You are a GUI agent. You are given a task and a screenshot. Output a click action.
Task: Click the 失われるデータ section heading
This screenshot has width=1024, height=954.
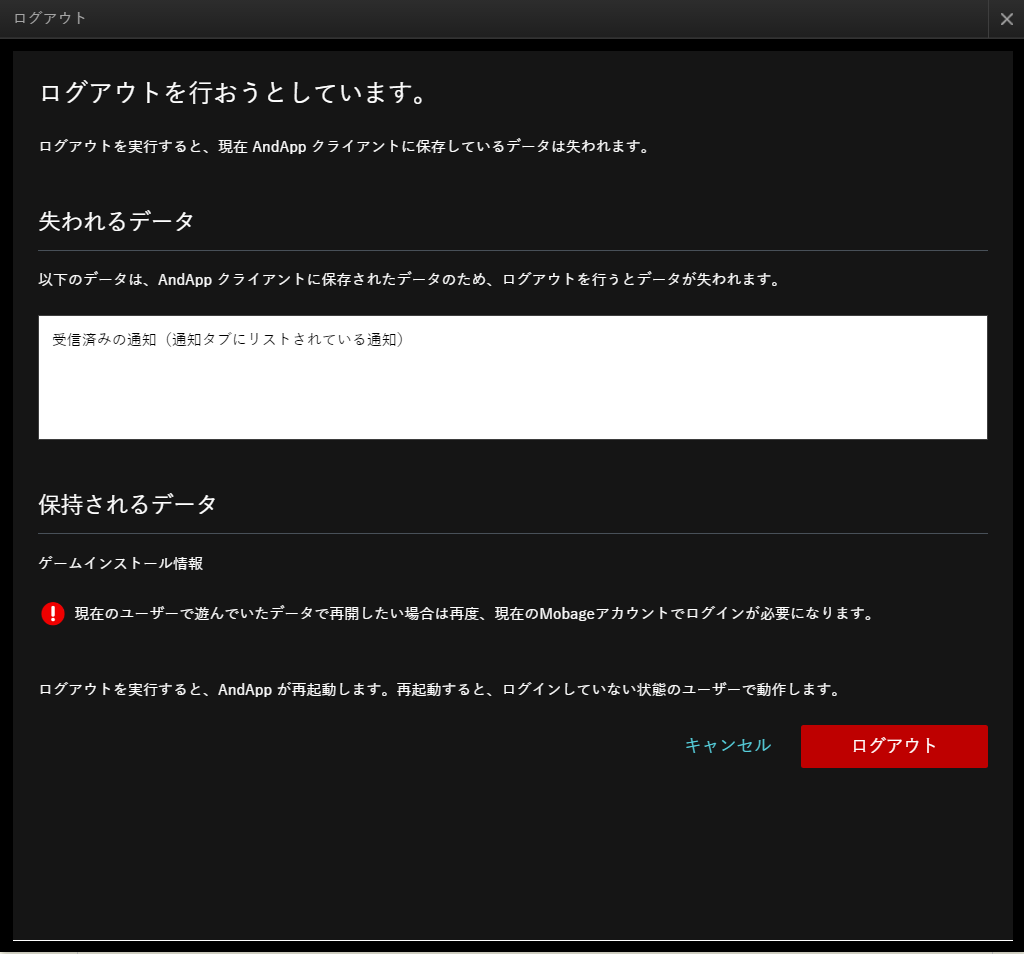116,221
